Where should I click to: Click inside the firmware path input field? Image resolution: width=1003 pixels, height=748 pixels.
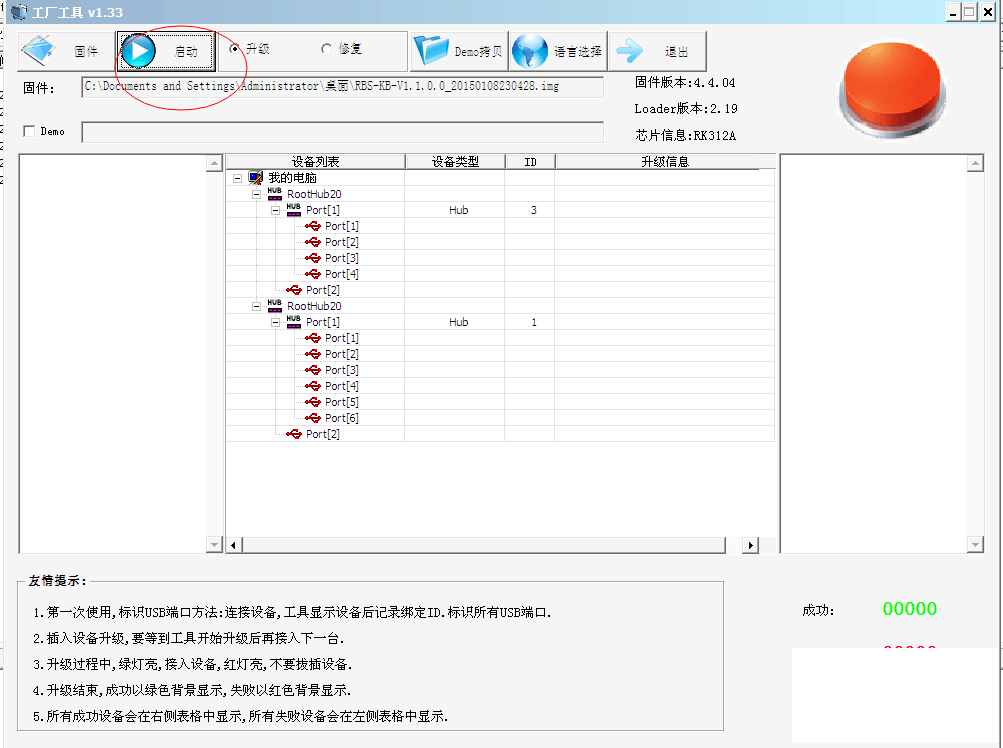coord(340,87)
